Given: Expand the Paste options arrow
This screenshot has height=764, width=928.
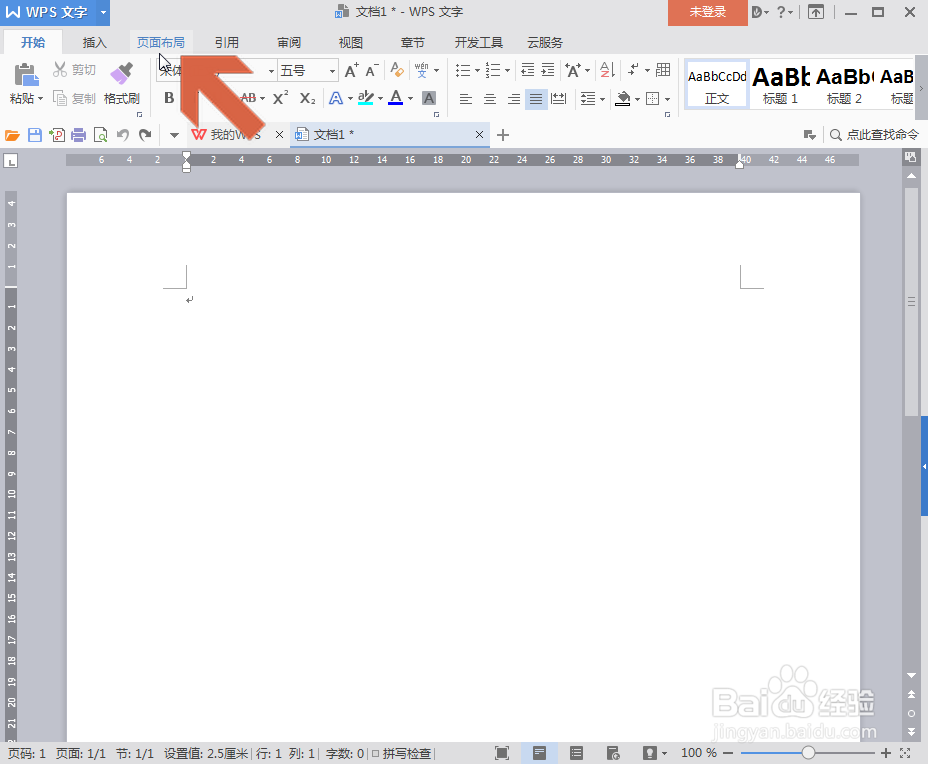Looking at the screenshot, I should (x=40, y=99).
